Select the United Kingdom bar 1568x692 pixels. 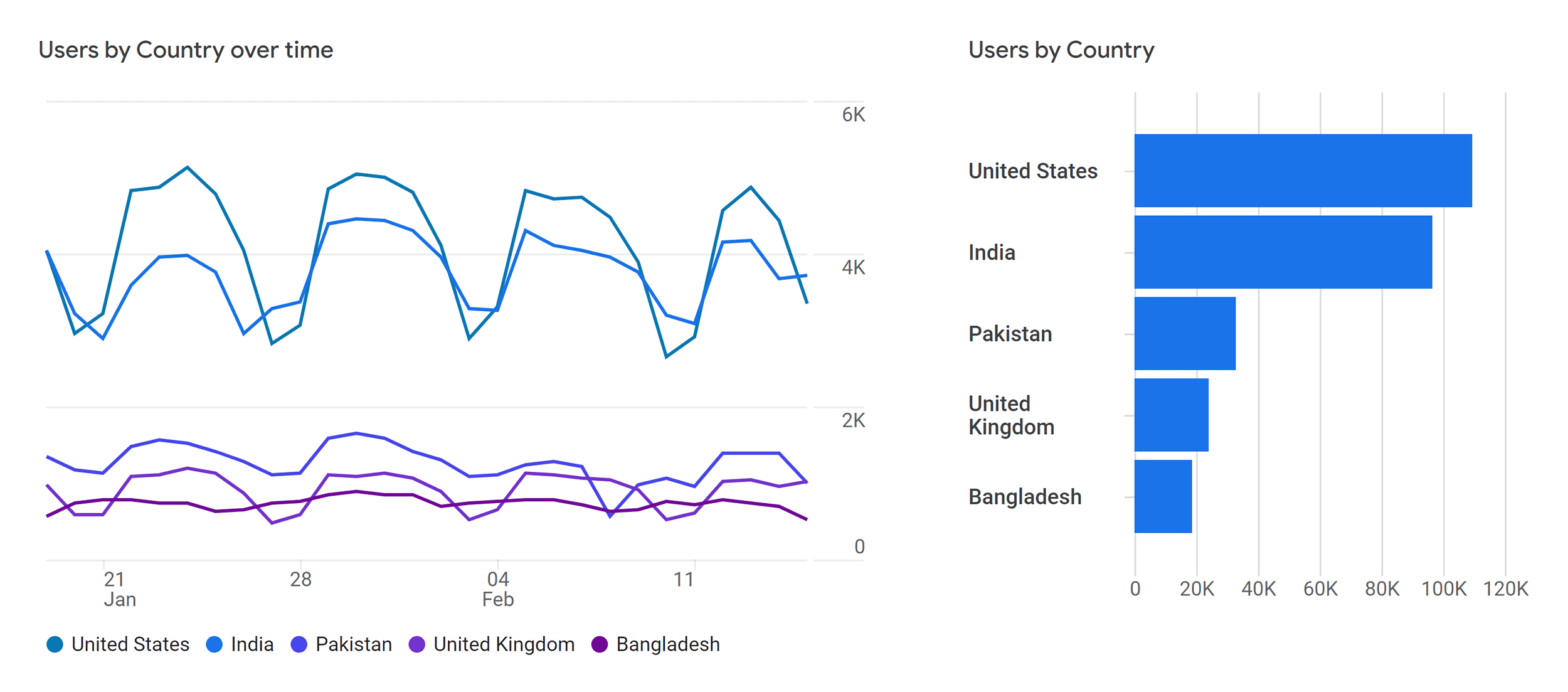[x=1171, y=415]
